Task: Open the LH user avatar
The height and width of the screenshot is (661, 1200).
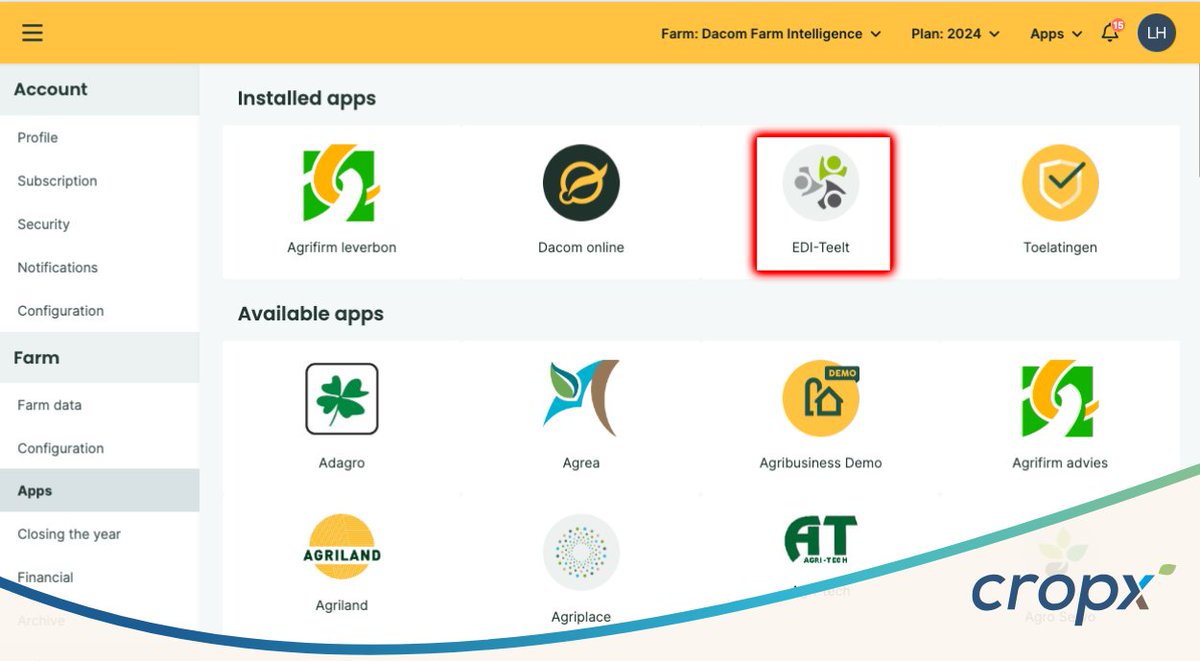Action: 1157,33
